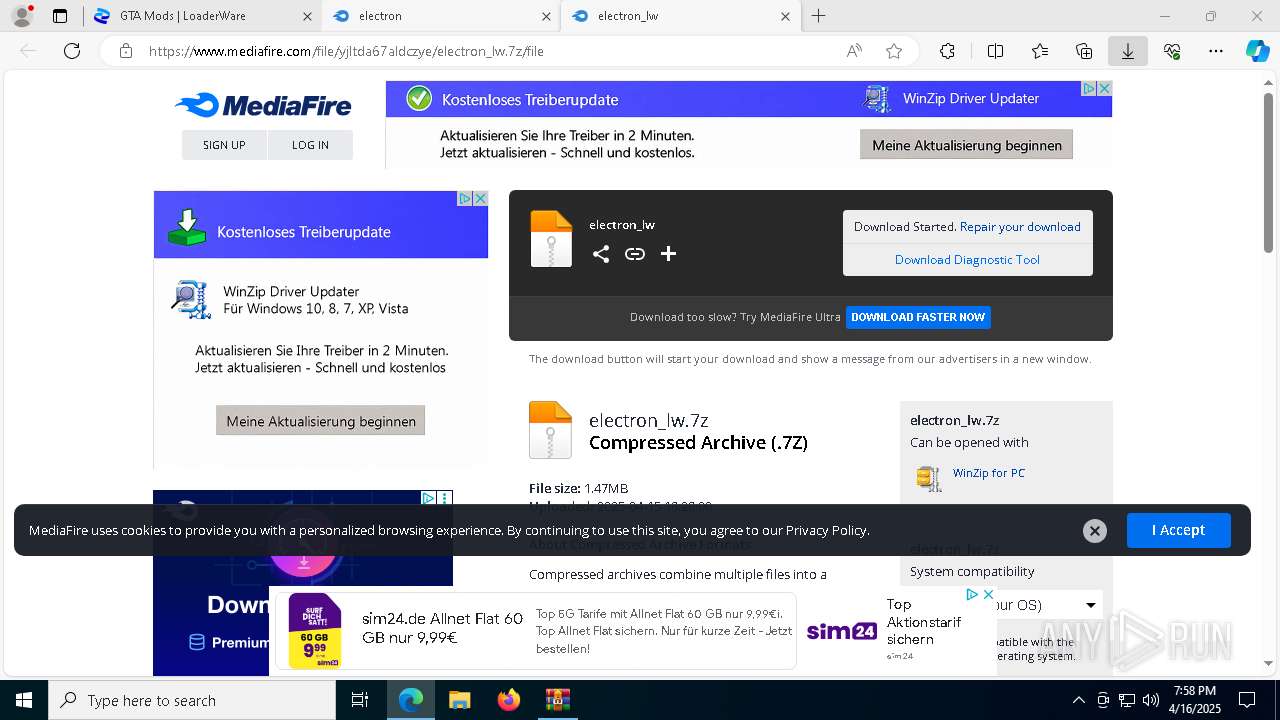The image size is (1280, 720).
Task: Add this page to favorites
Action: pyautogui.click(x=894, y=51)
